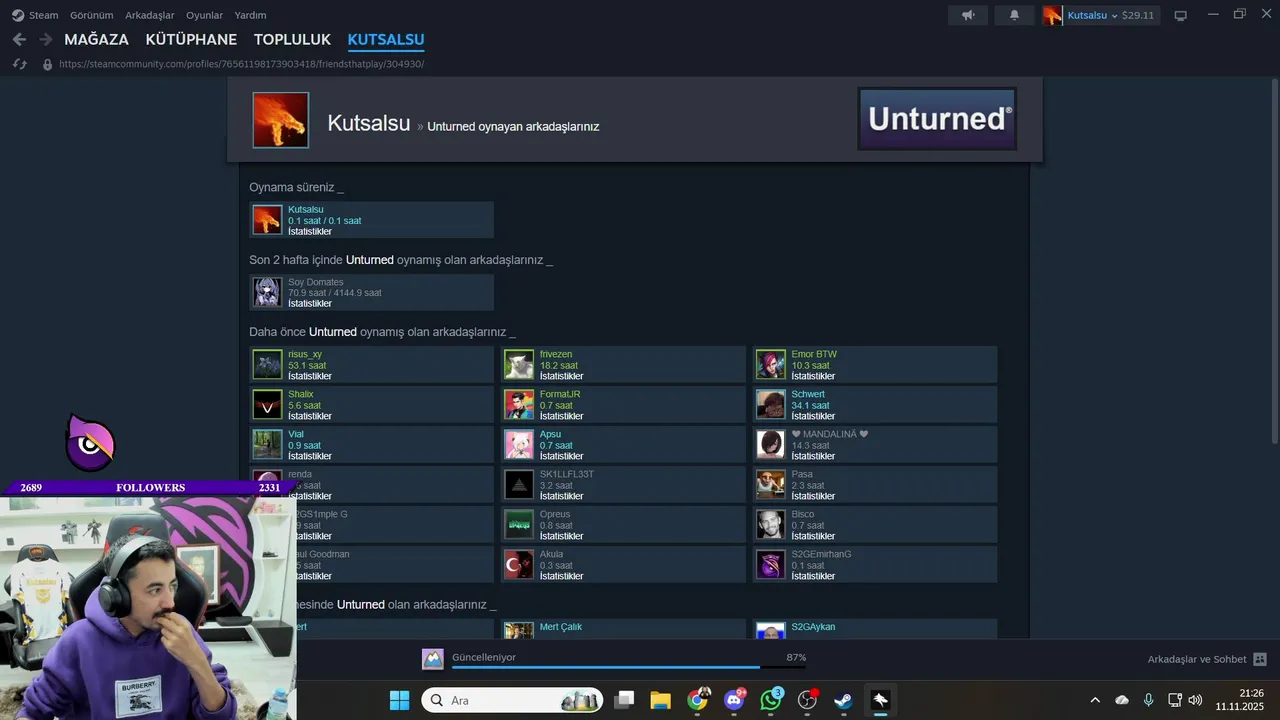Click the steamcommunity URL address field
Screen dimensions: 1280x720
241,64
